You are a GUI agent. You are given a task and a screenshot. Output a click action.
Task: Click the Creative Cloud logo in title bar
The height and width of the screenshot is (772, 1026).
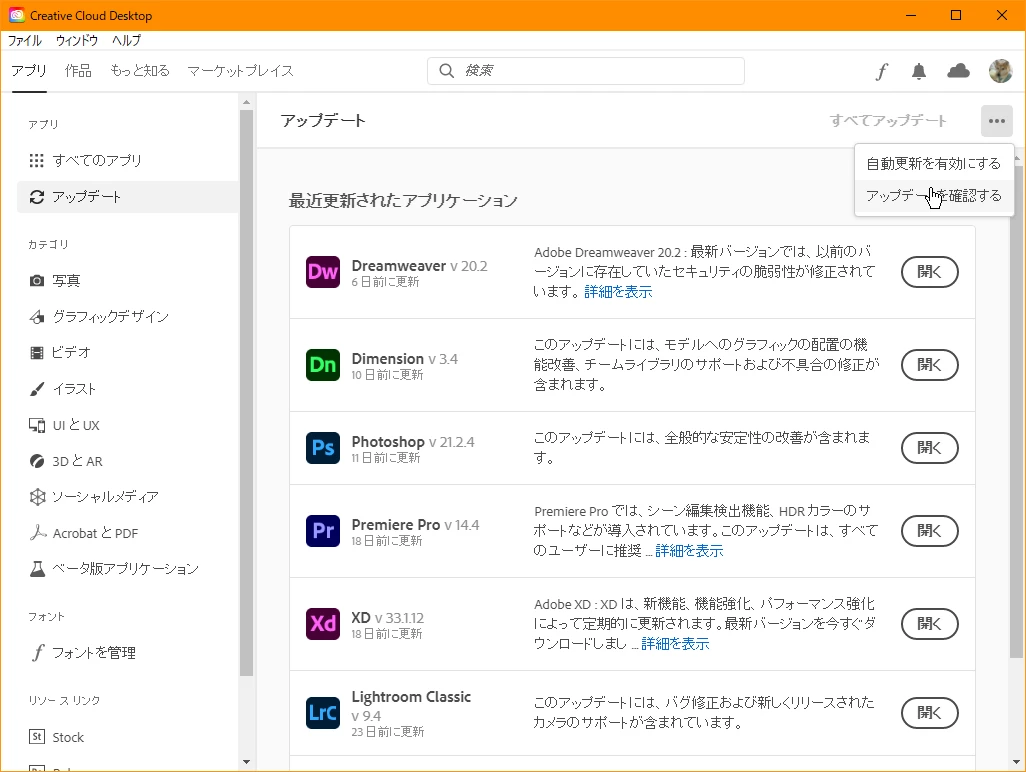(x=16, y=15)
